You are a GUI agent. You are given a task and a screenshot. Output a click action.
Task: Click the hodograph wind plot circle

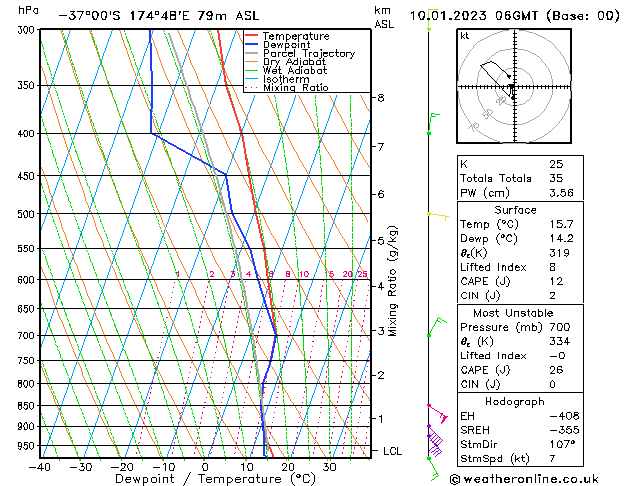[x=514, y=86]
